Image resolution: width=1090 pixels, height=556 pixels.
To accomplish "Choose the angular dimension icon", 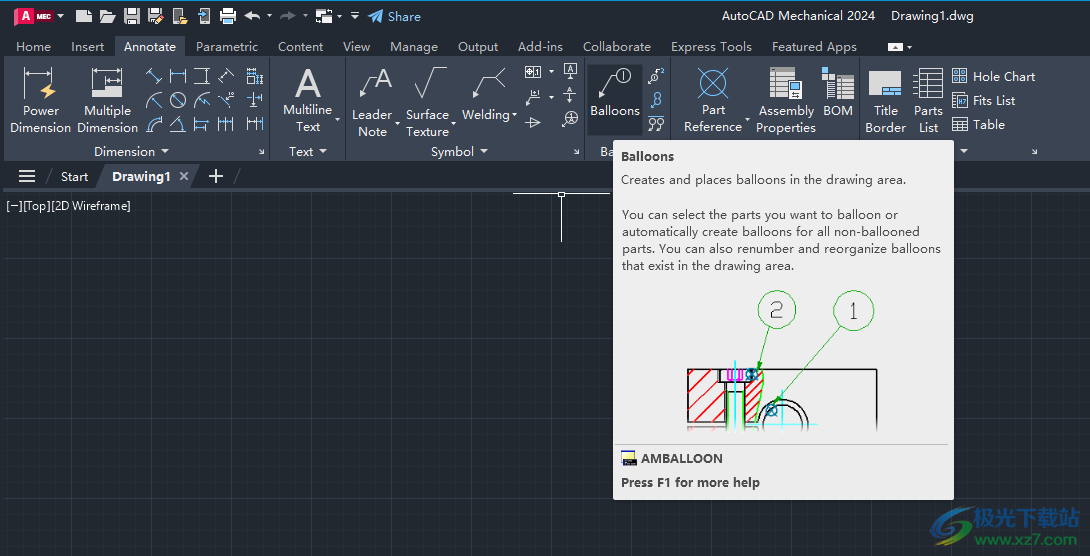I will tap(178, 124).
